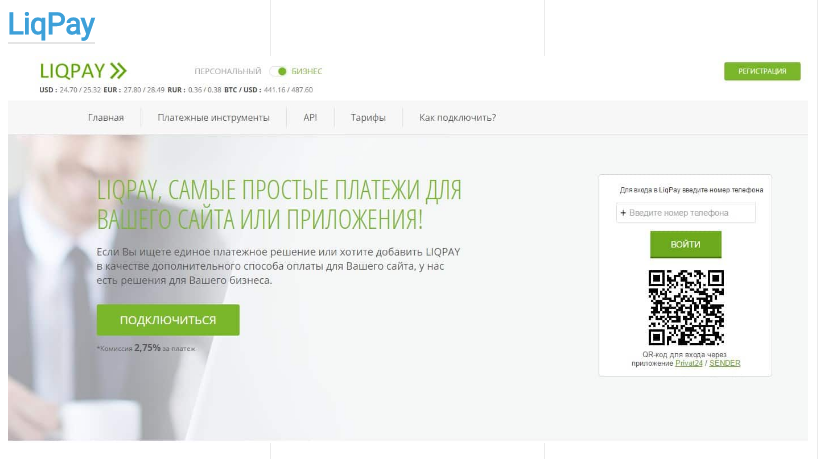Click the blue LiqPay heading link
Screen dimensions: 819x459
[51, 25]
